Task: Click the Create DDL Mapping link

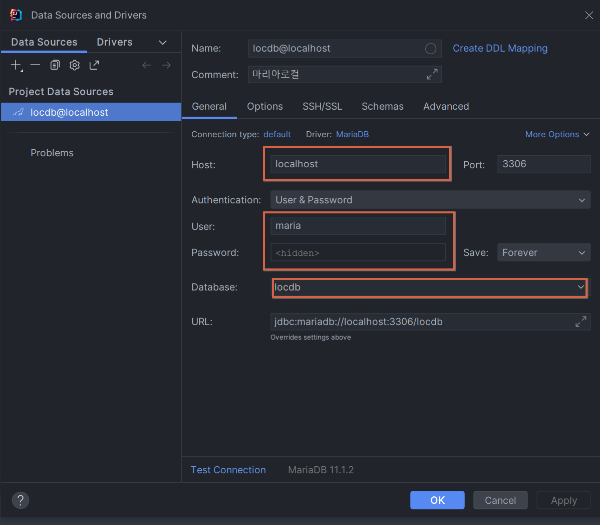Action: (500, 49)
